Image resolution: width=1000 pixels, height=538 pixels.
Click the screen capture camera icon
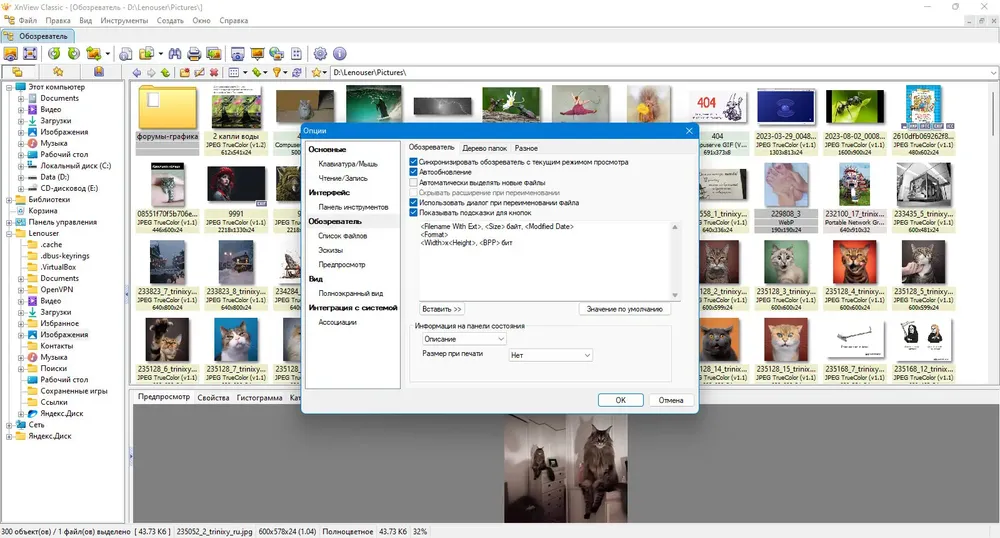pyautogui.click(x=237, y=54)
